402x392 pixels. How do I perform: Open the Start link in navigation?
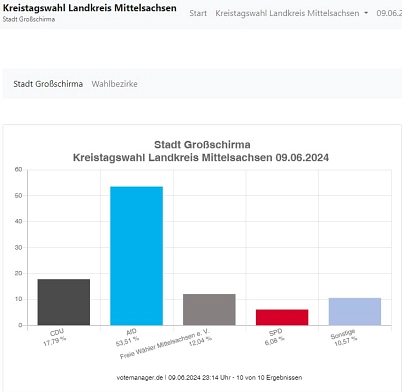coord(198,13)
